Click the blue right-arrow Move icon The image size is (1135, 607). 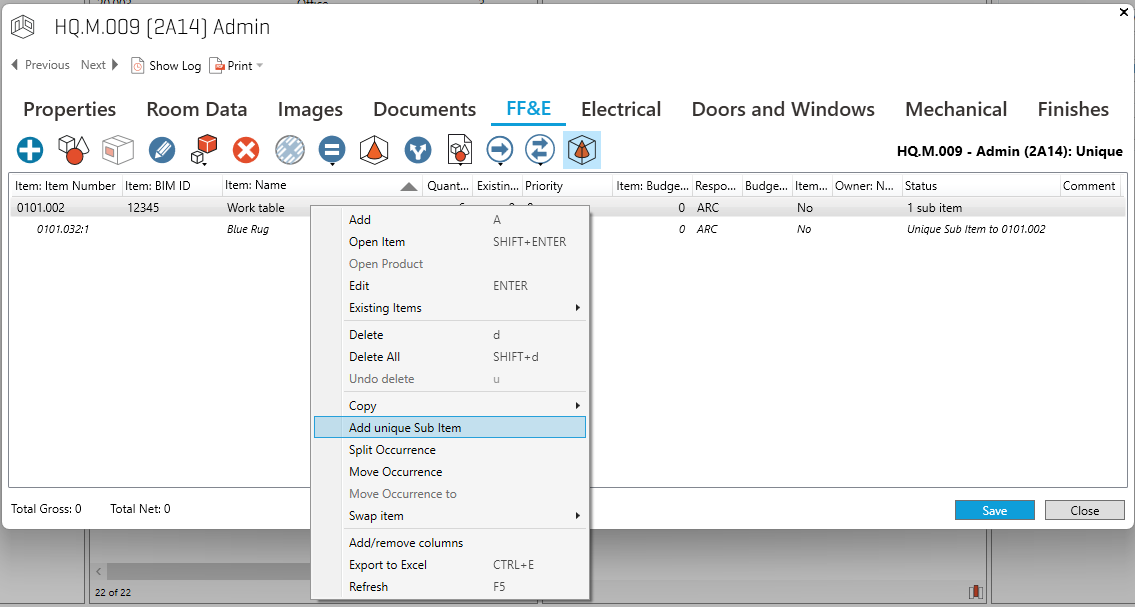[x=499, y=150]
